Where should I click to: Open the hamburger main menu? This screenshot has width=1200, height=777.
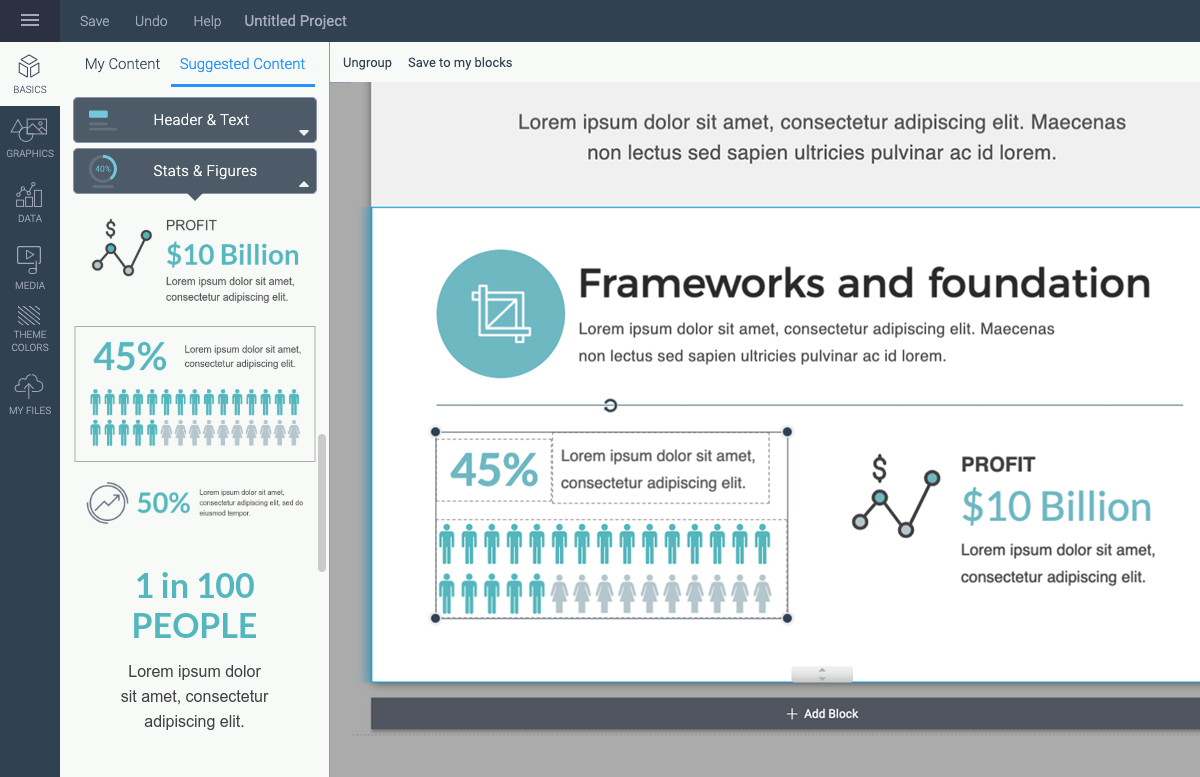(x=30, y=21)
